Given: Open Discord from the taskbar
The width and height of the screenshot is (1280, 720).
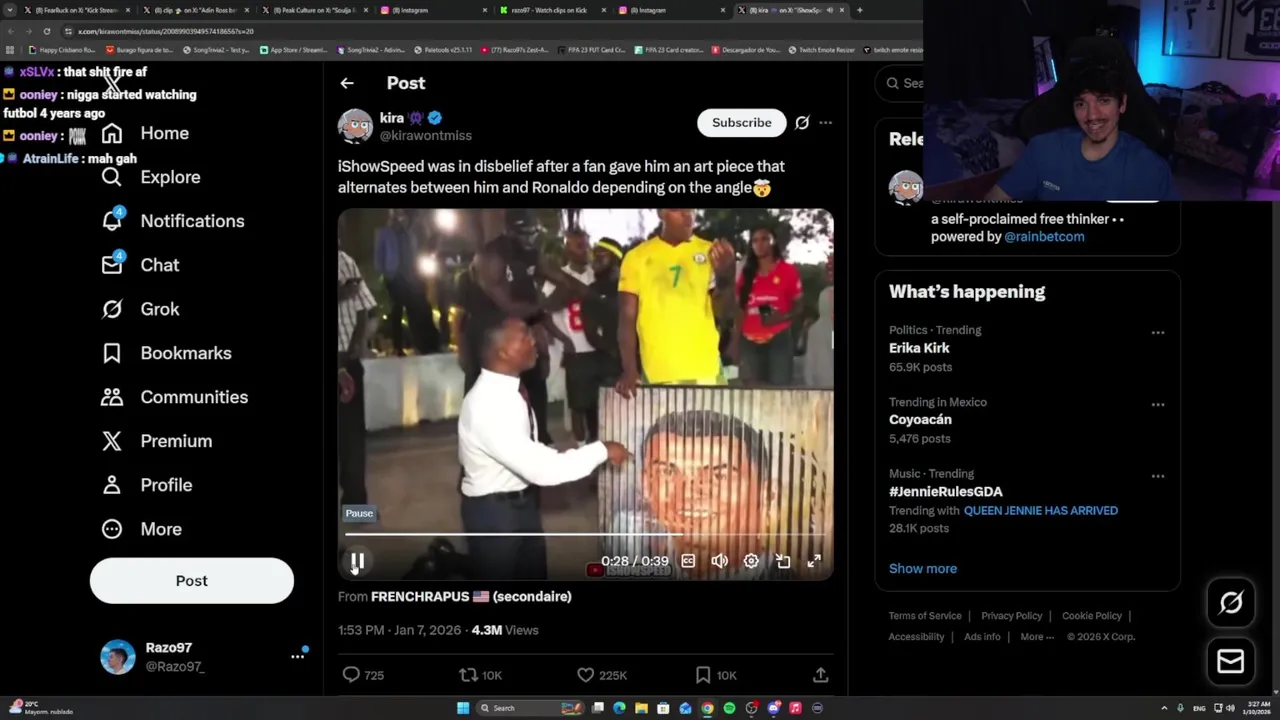Looking at the screenshot, I should [x=774, y=708].
